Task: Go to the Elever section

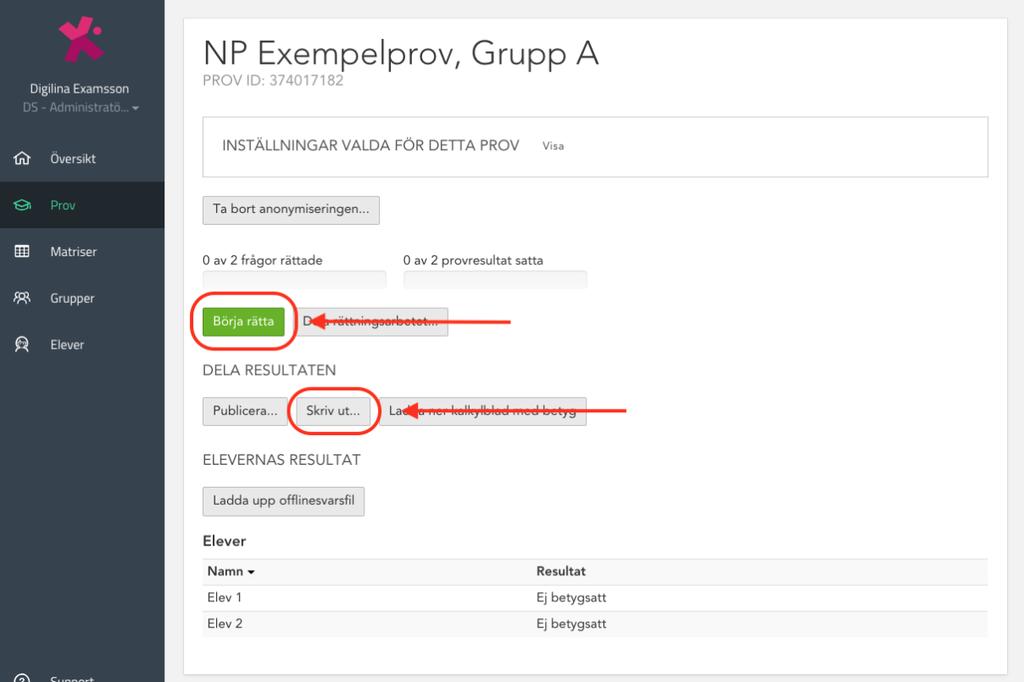Action: pyautogui.click(x=82, y=344)
